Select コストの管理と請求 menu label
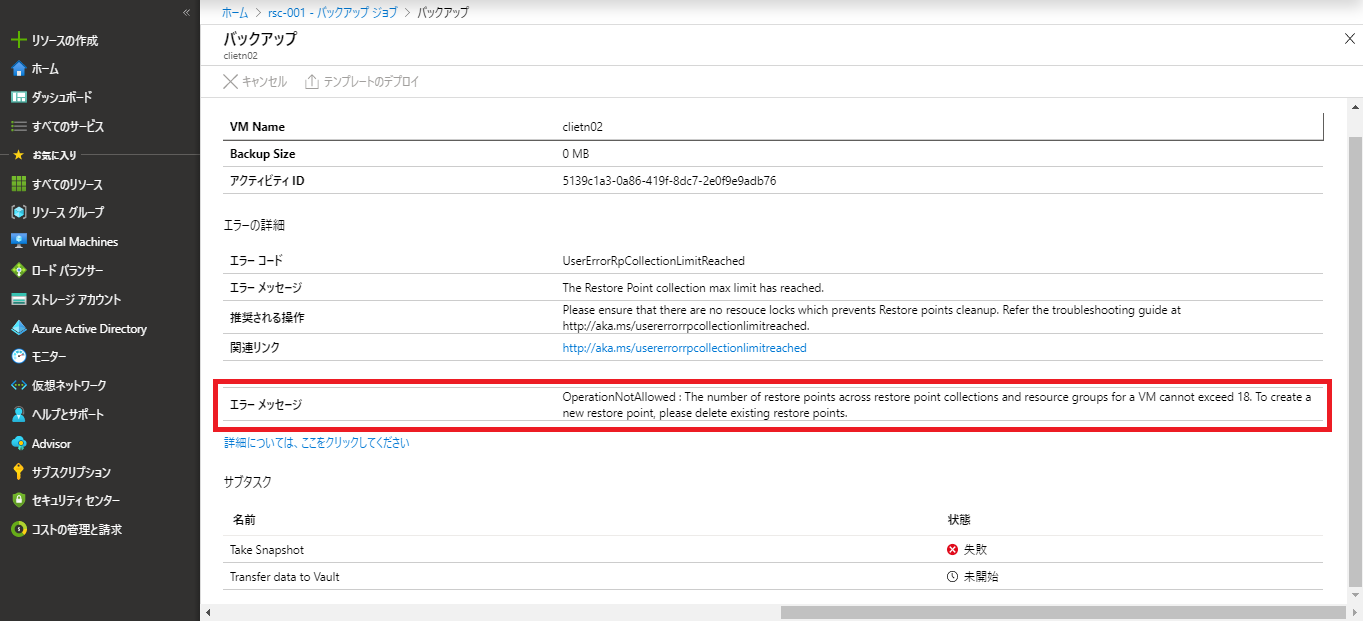Viewport: 1363px width, 621px height. pos(77,530)
